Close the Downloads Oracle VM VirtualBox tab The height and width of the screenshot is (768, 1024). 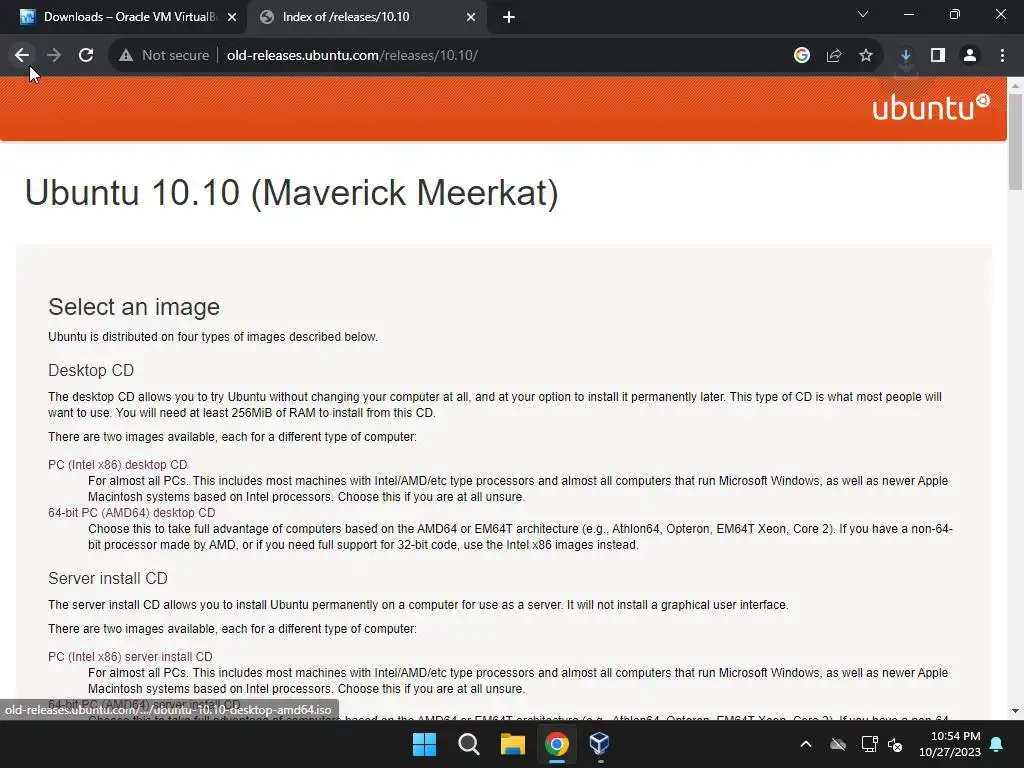point(232,17)
